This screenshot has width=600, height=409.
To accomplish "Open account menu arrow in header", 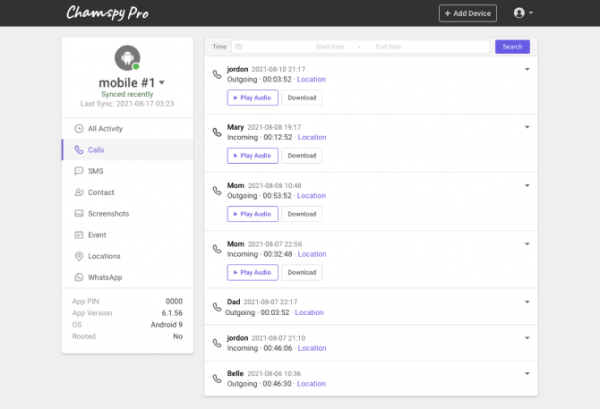I will pos(531,13).
